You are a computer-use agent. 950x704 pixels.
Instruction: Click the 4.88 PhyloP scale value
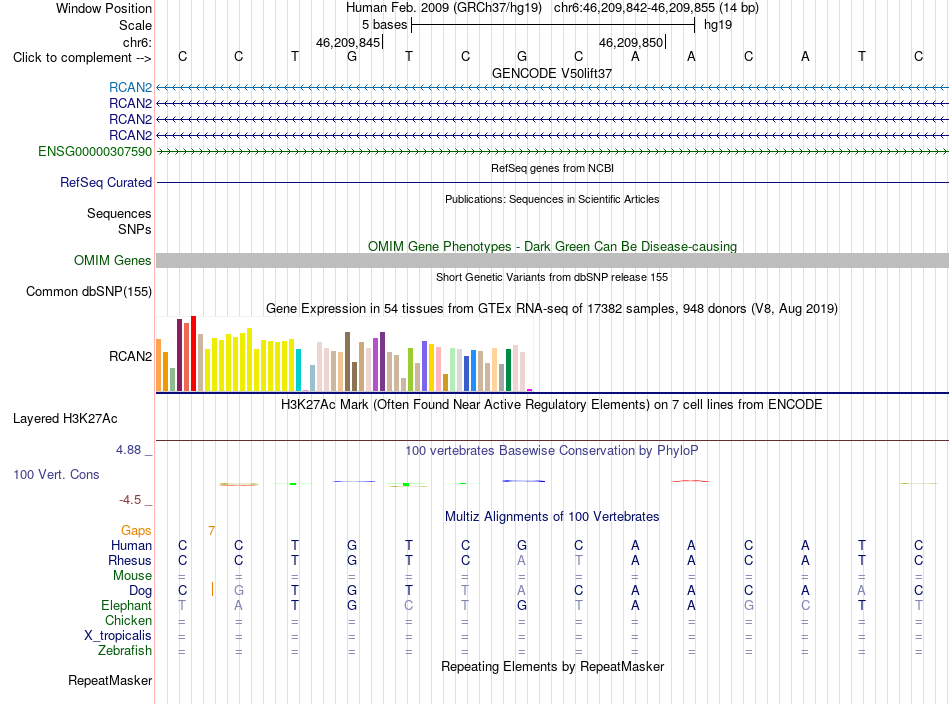(128, 450)
